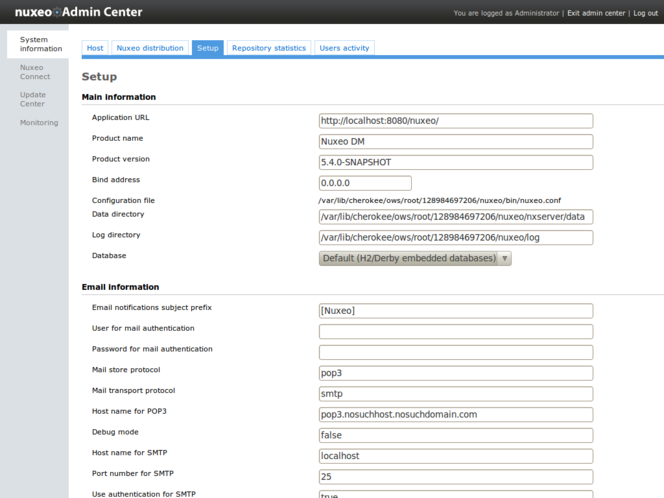
Task: Go to the Users activity tab
Action: pos(344,48)
